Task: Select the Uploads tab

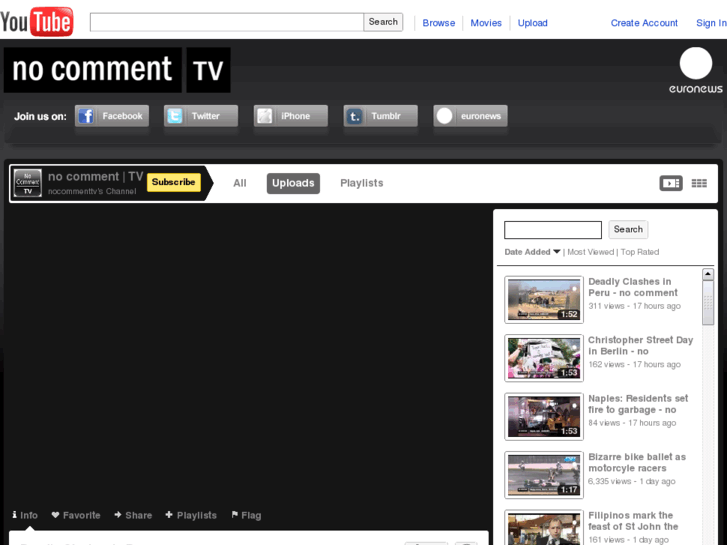Action: pos(293,183)
